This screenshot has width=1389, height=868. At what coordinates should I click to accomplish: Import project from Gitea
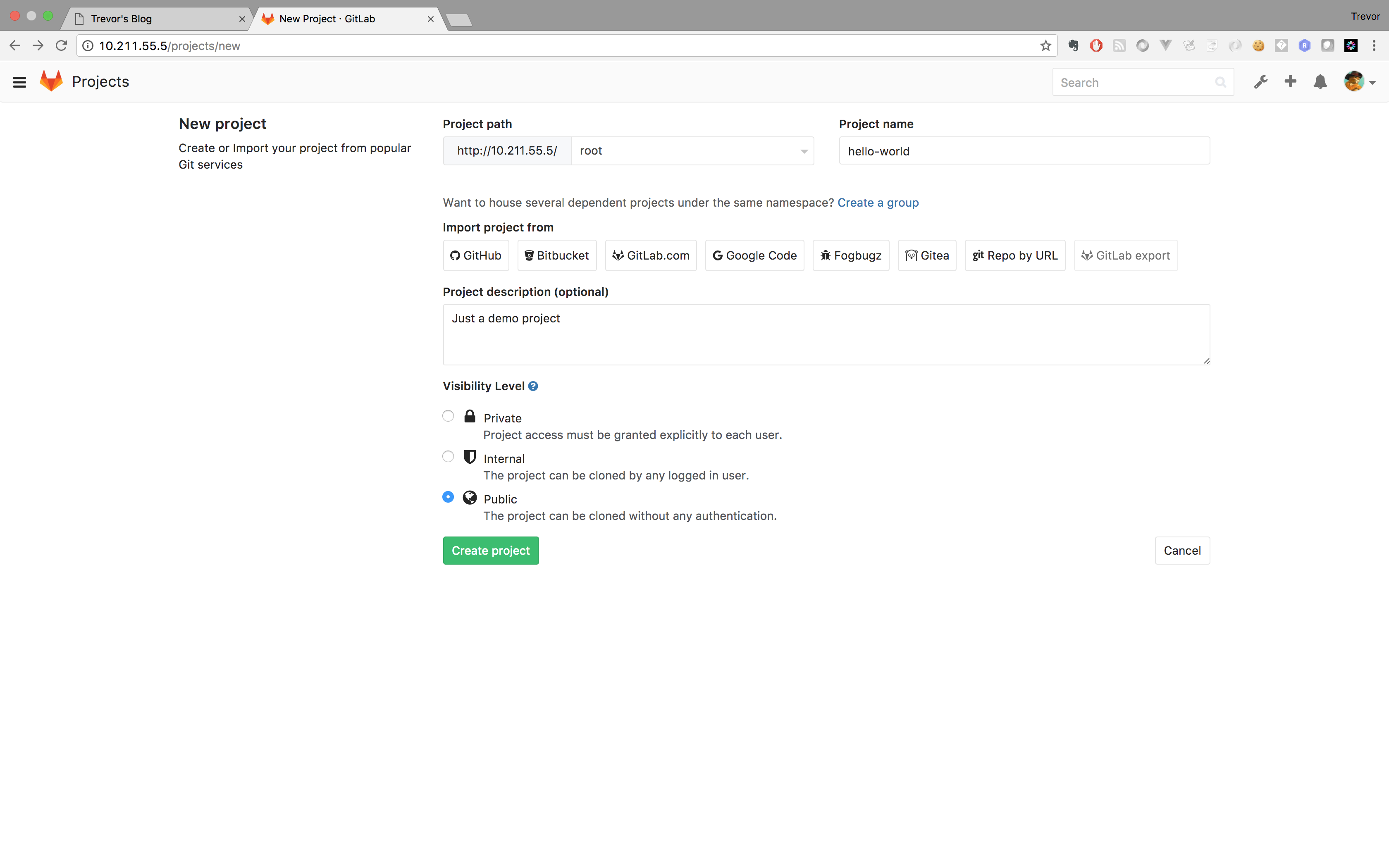tap(927, 255)
